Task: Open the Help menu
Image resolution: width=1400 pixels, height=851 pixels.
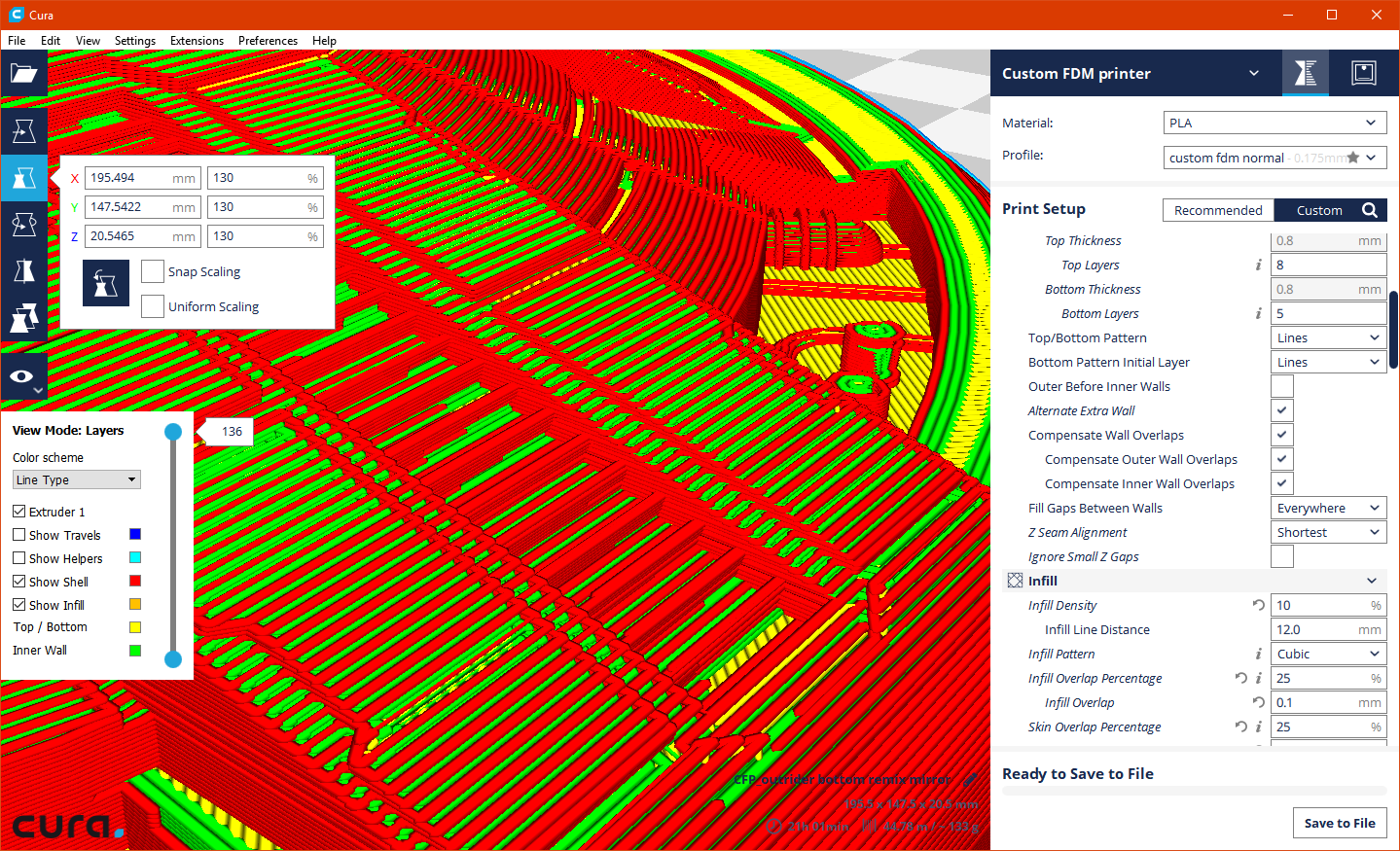Action: tap(324, 41)
